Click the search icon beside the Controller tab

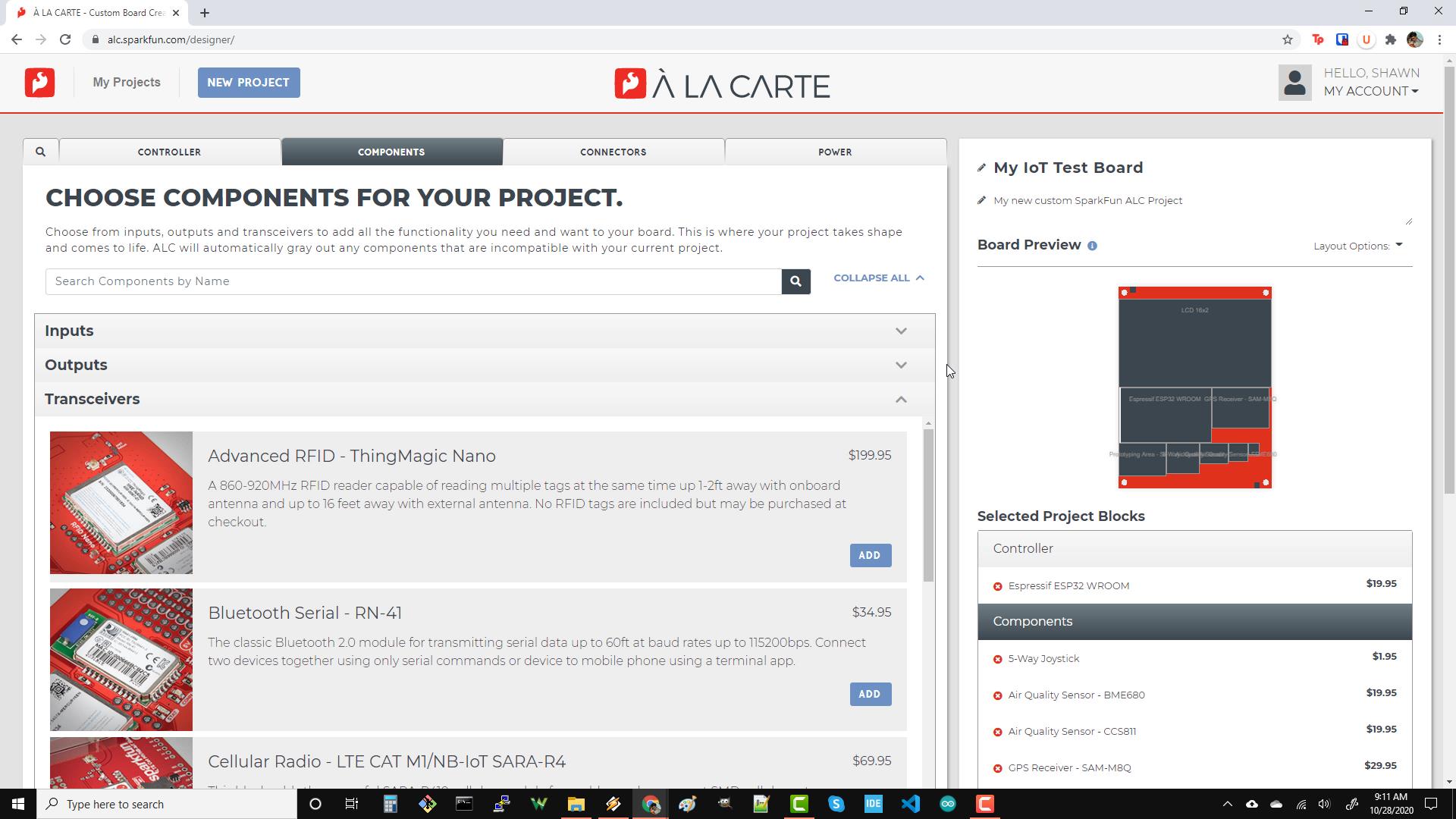click(x=40, y=151)
